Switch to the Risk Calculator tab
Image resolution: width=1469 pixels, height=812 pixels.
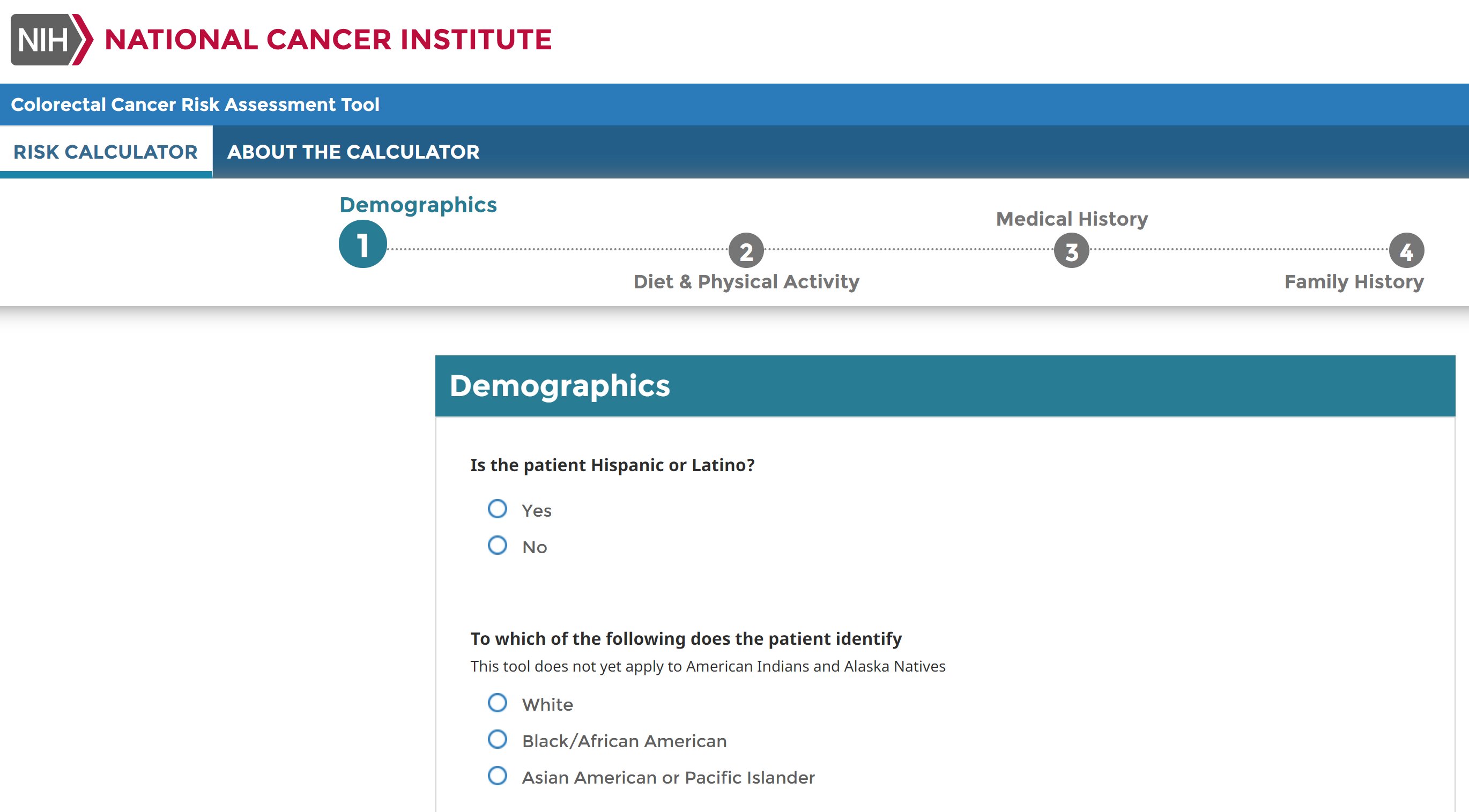(x=106, y=152)
